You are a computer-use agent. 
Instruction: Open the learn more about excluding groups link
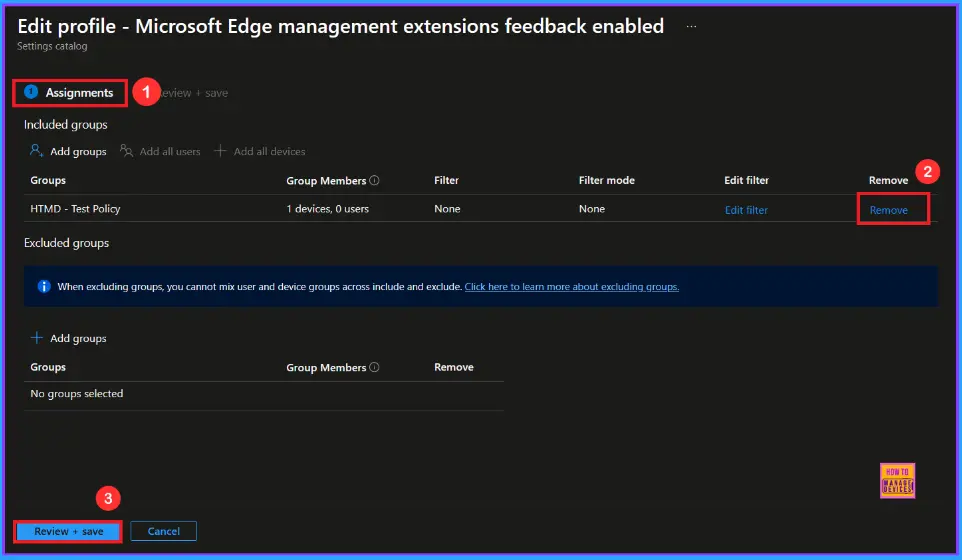coord(572,286)
